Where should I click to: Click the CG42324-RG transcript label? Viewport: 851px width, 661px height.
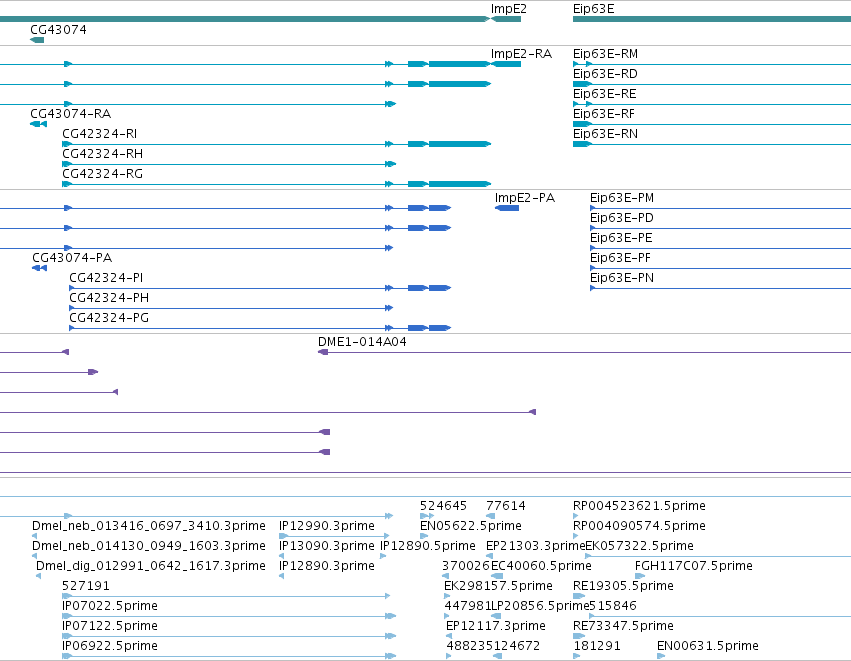pyautogui.click(x=103, y=174)
